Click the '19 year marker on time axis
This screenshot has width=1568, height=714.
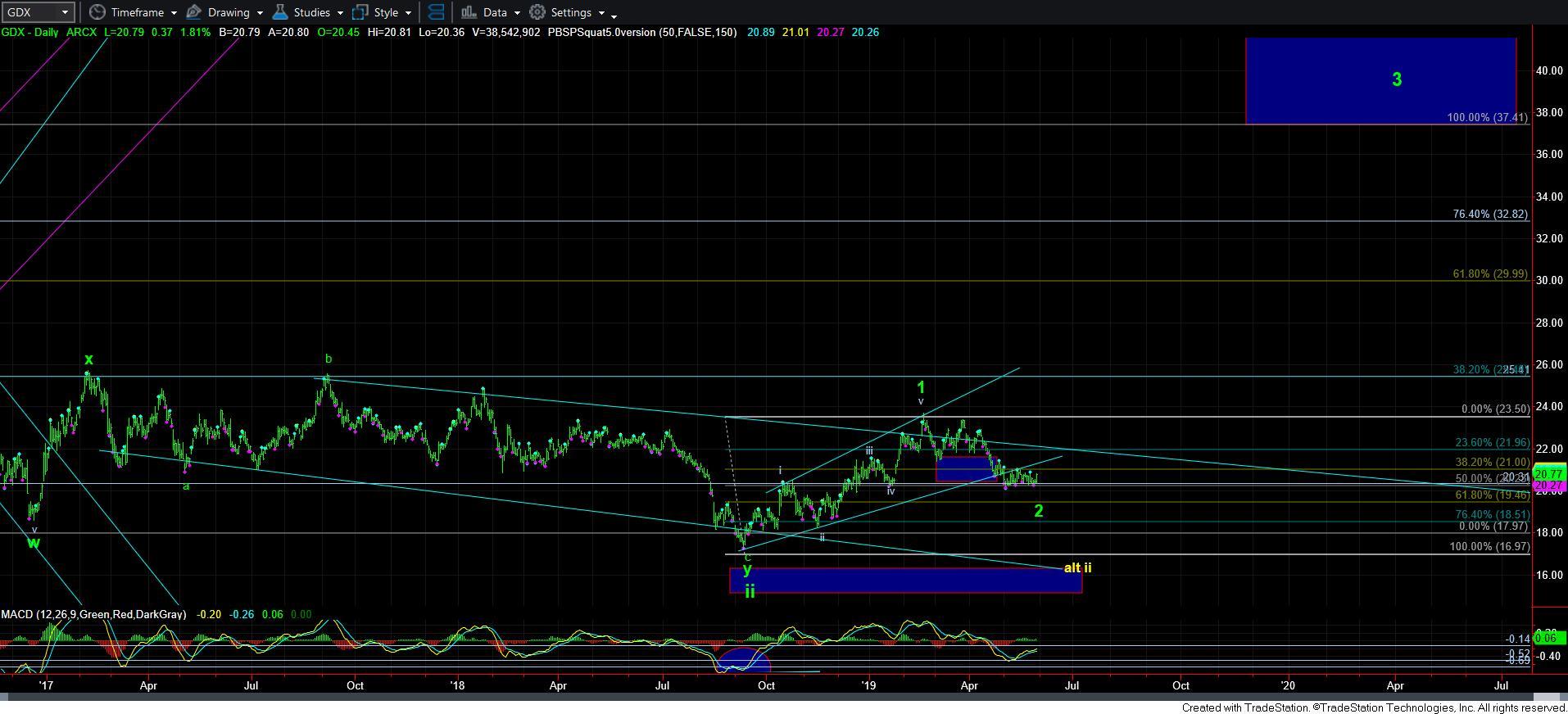869,685
